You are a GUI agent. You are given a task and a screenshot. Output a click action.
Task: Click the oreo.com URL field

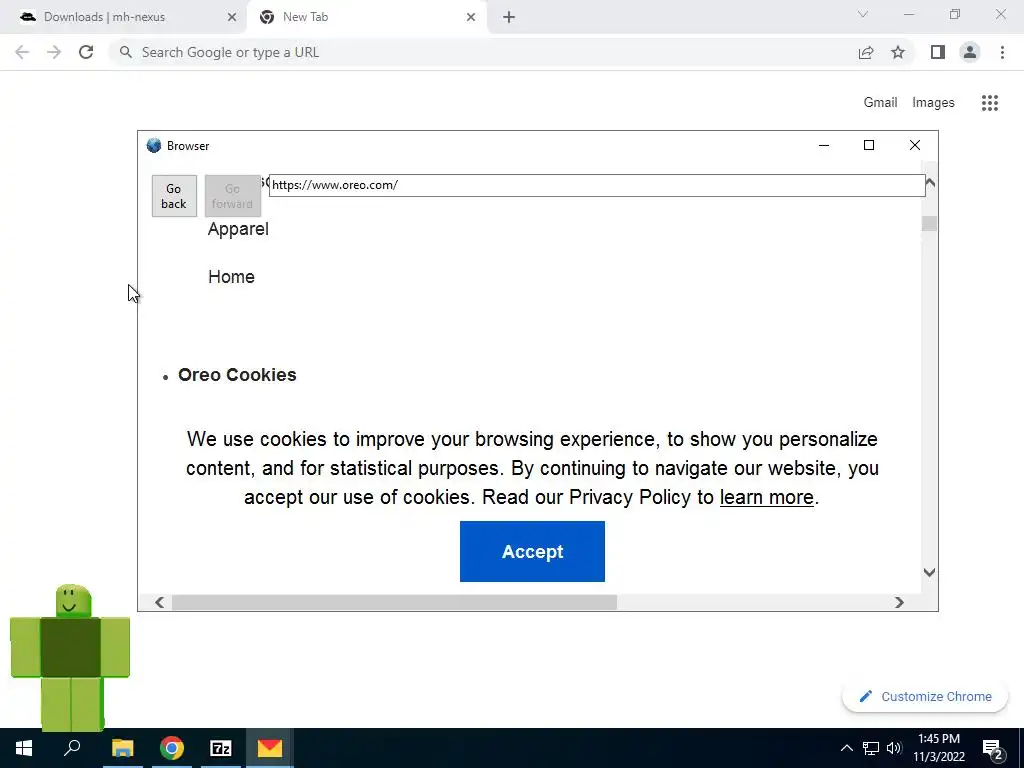597,185
